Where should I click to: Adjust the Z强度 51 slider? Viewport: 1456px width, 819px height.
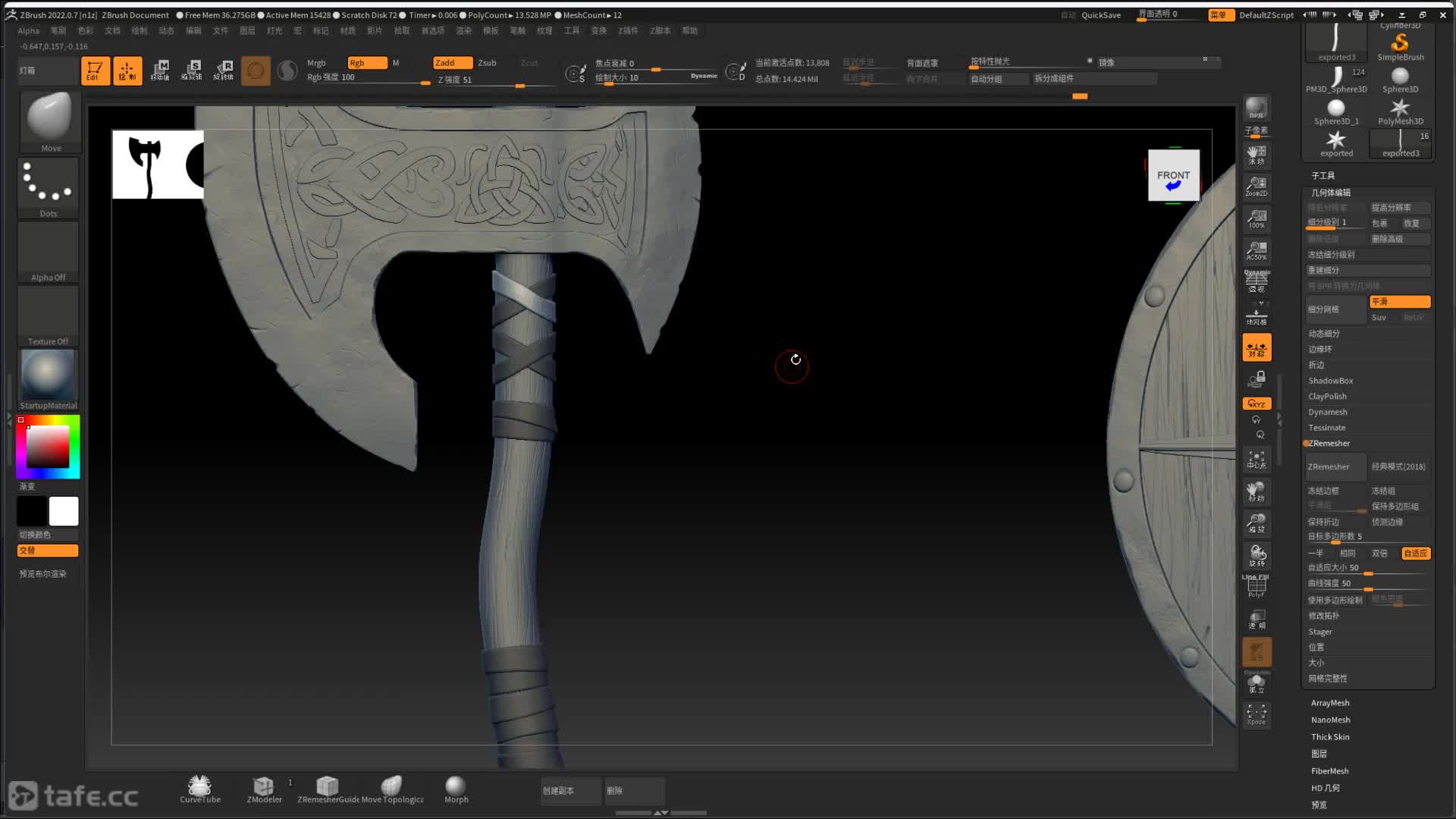(495, 80)
